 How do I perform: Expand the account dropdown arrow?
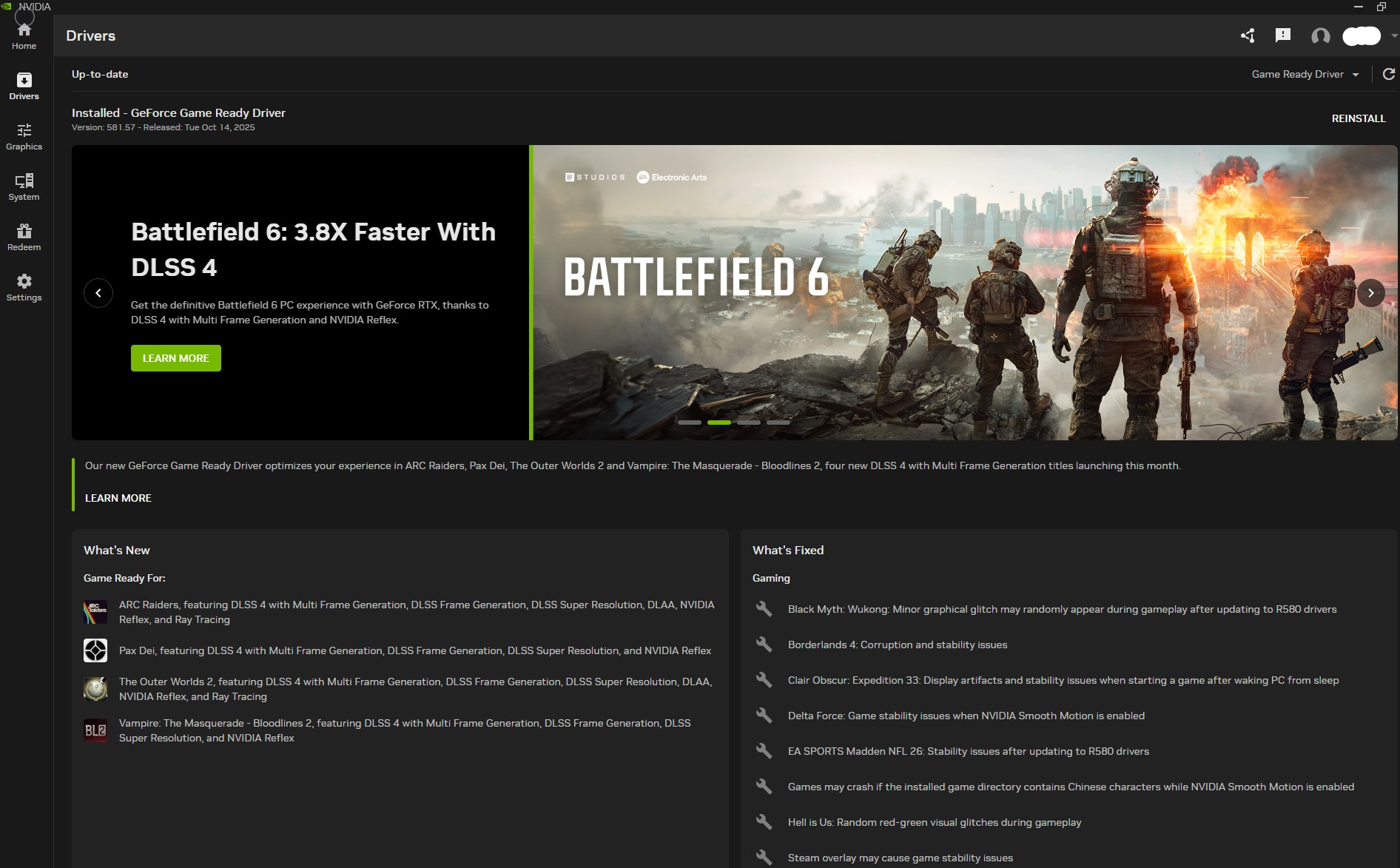tap(1394, 36)
